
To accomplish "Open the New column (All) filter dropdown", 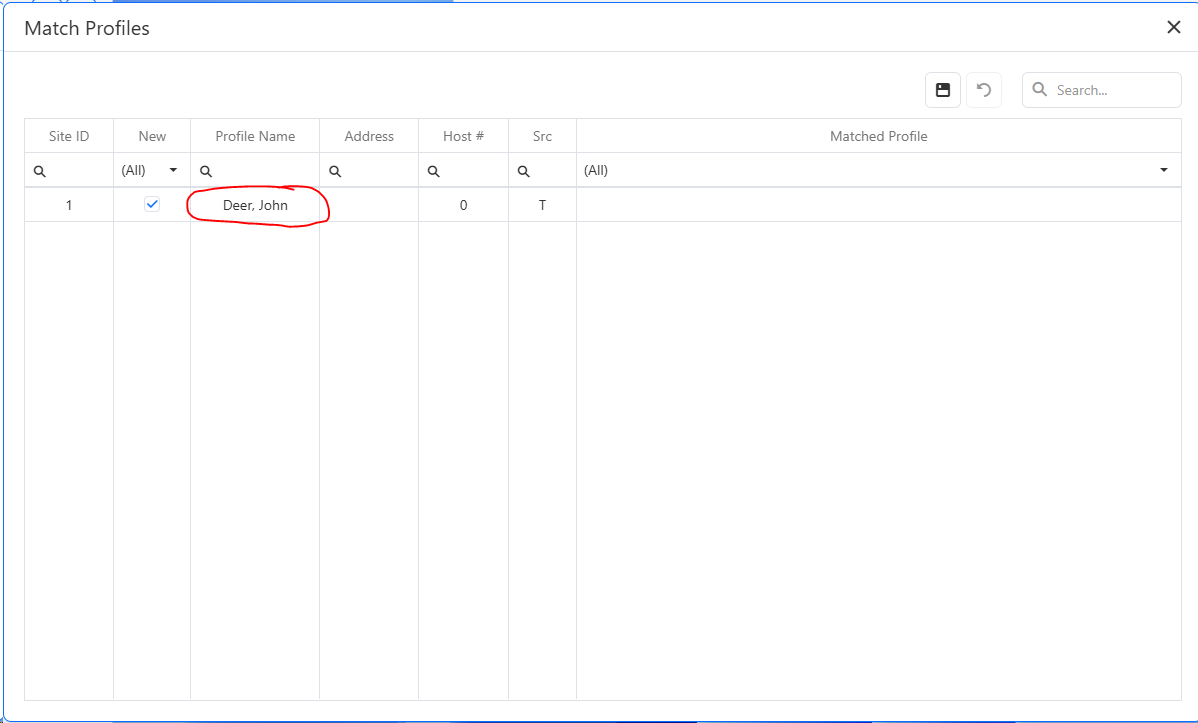I will coord(152,170).
